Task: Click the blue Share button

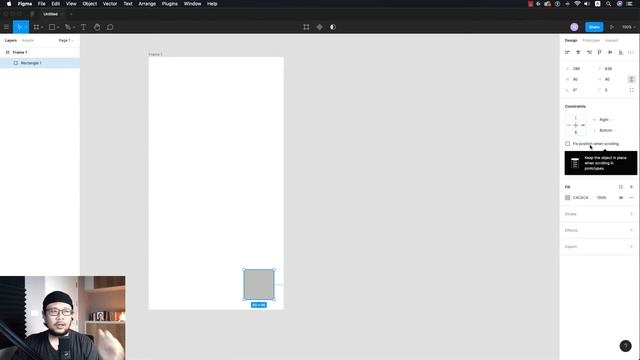Action: pos(594,27)
